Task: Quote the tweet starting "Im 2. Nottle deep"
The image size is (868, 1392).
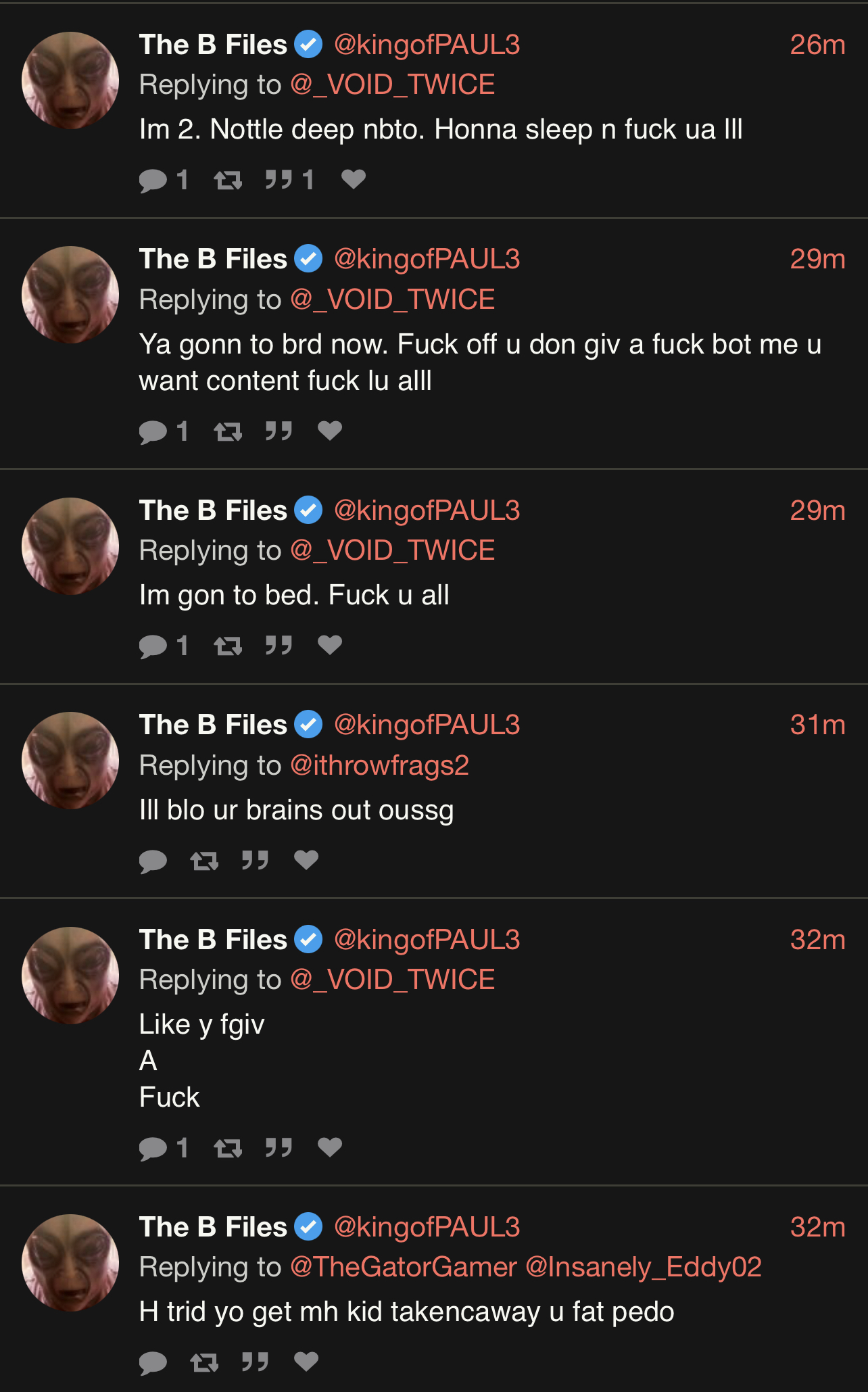Action: pyautogui.click(x=279, y=180)
